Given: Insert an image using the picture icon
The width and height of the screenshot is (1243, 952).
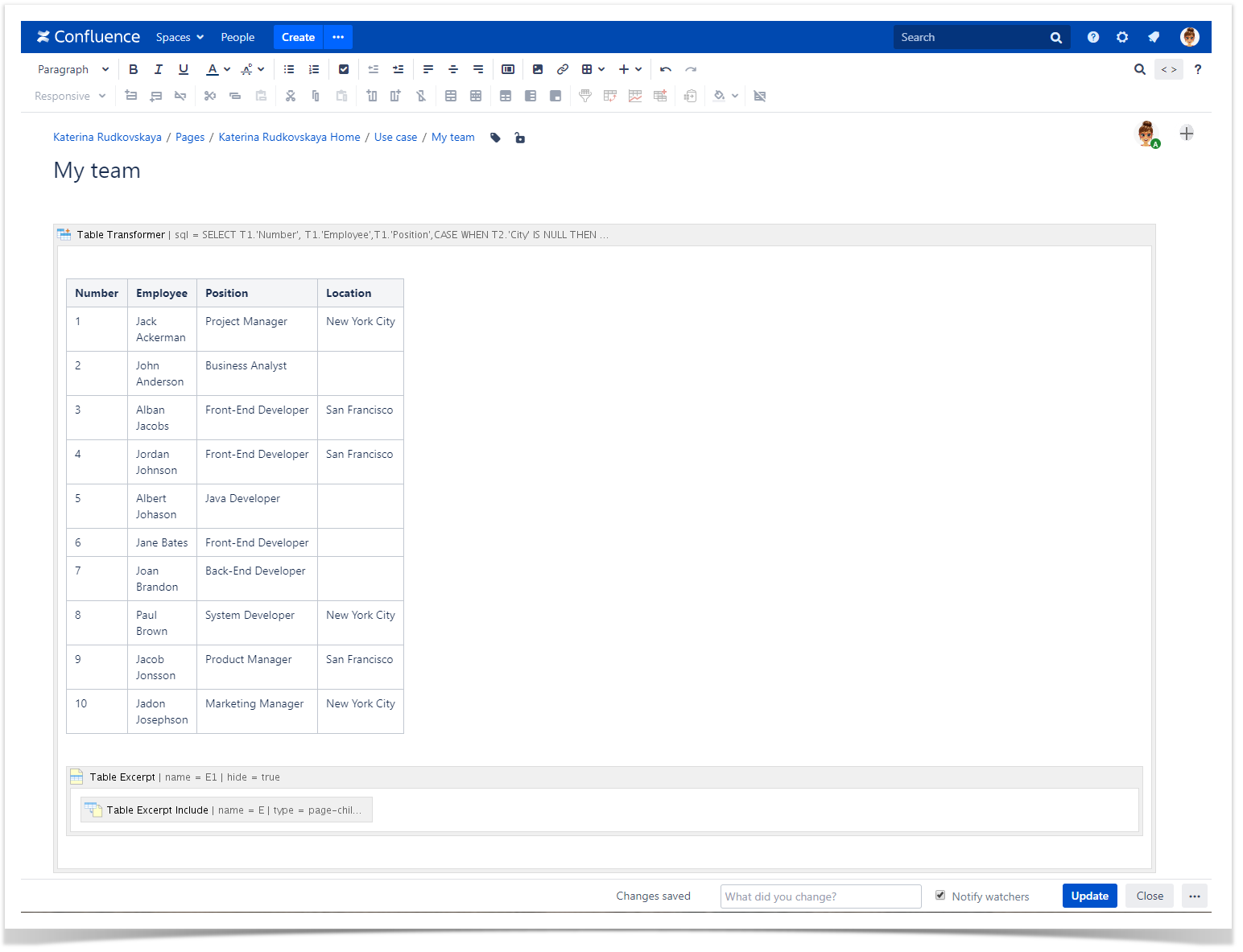Looking at the screenshot, I should tap(538, 69).
